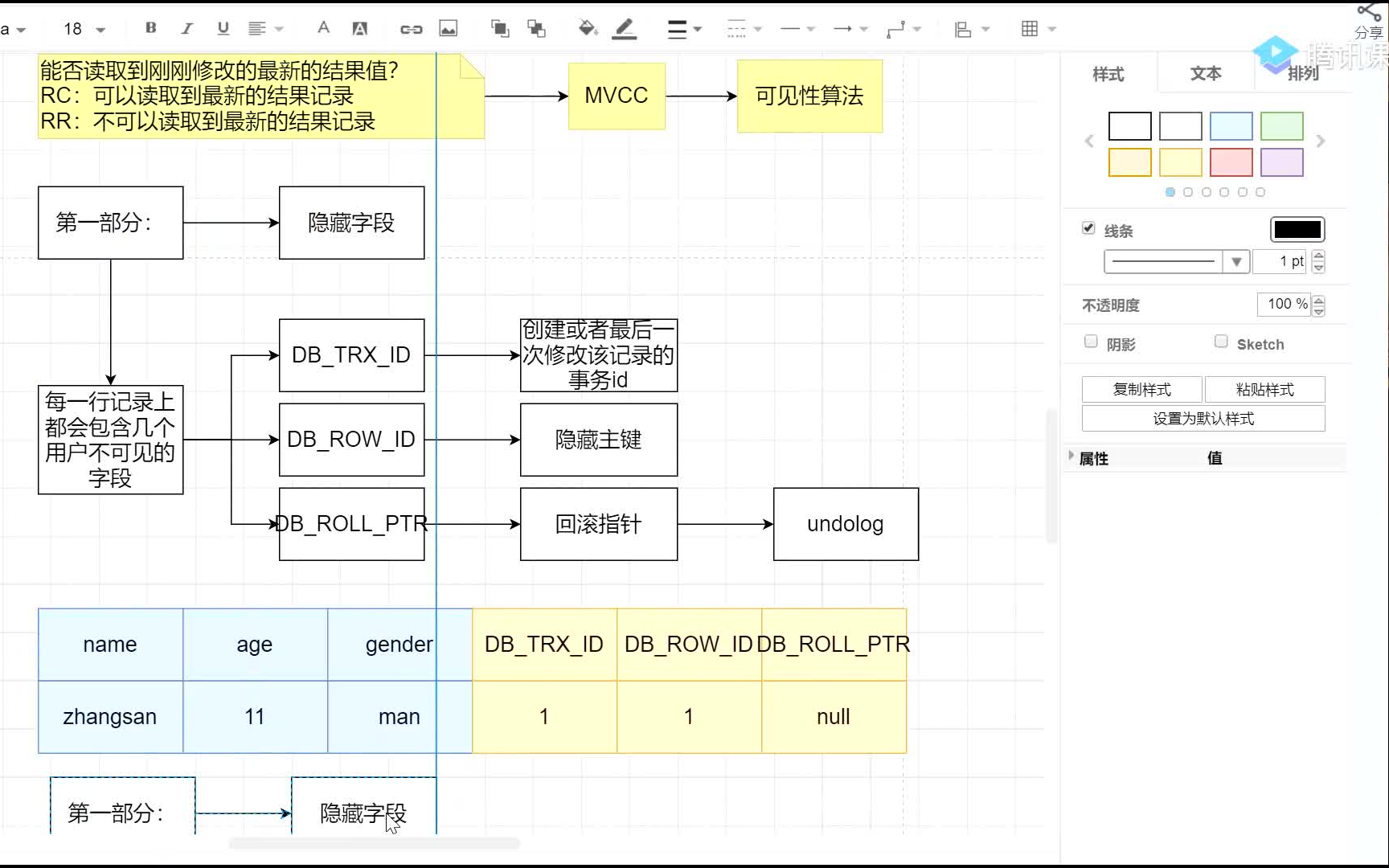Insert an image into the diagram
The width and height of the screenshot is (1389, 868).
click(449, 29)
